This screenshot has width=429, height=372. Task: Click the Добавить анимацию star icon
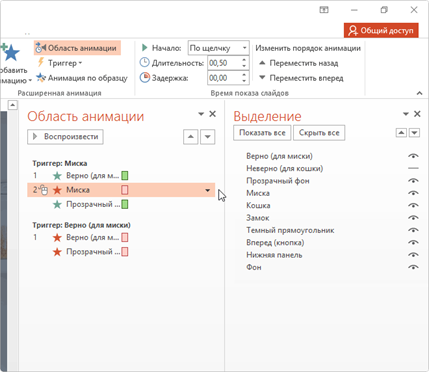(11, 53)
